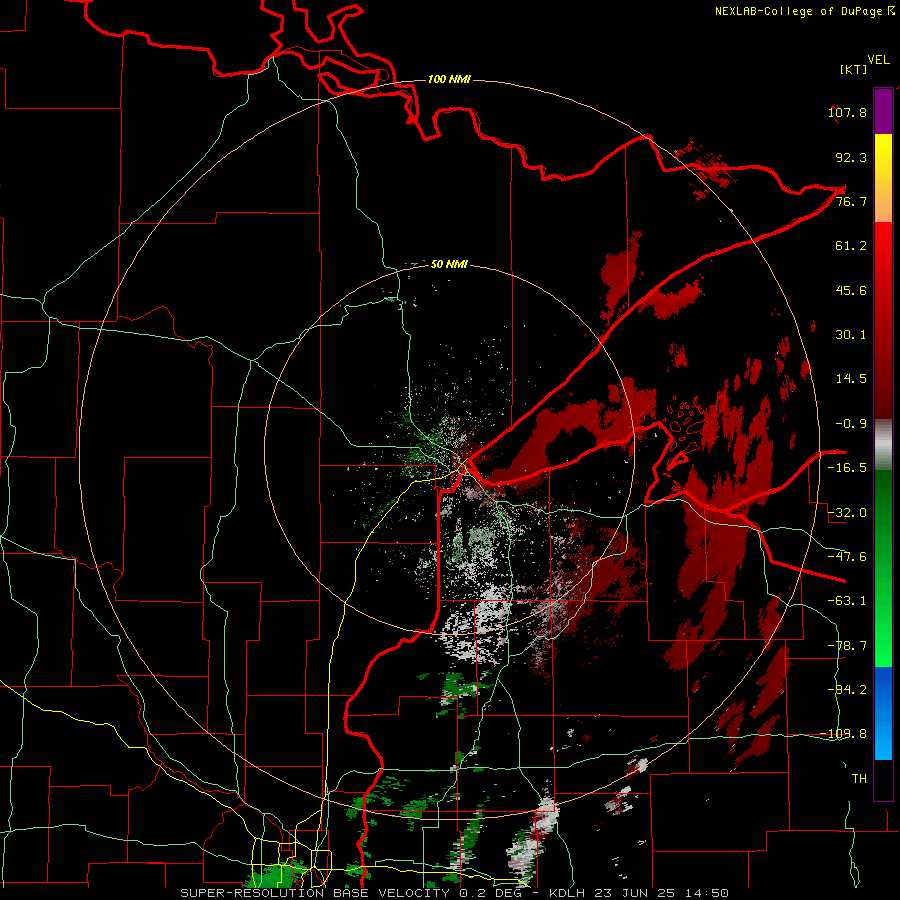Click the 100 NMI range ring label
The width and height of the screenshot is (900, 900).
click(x=449, y=79)
